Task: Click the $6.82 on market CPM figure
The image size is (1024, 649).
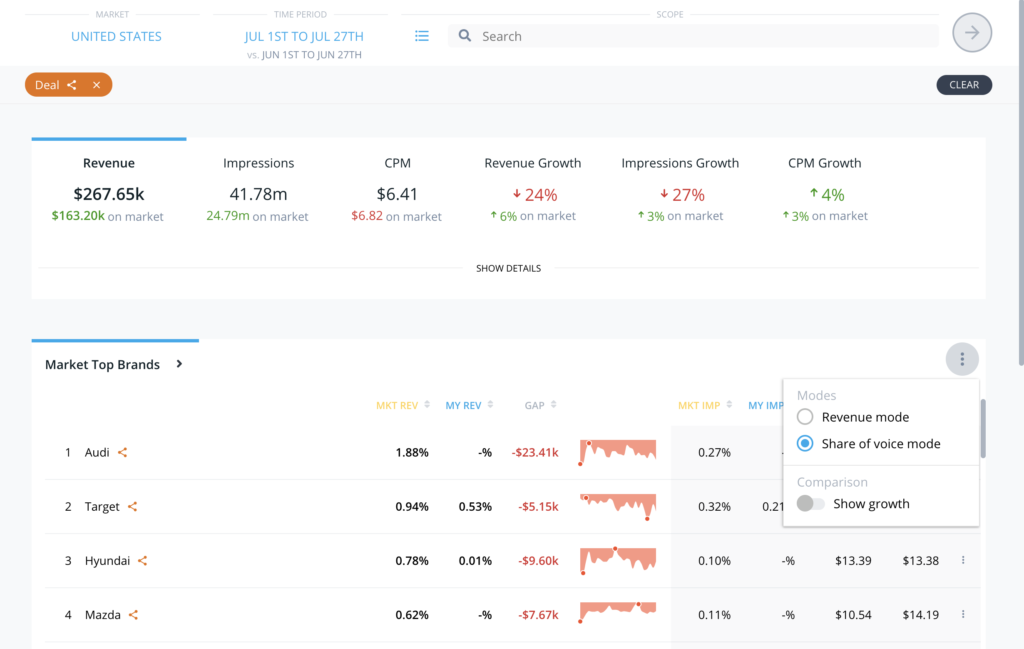Action: [396, 215]
